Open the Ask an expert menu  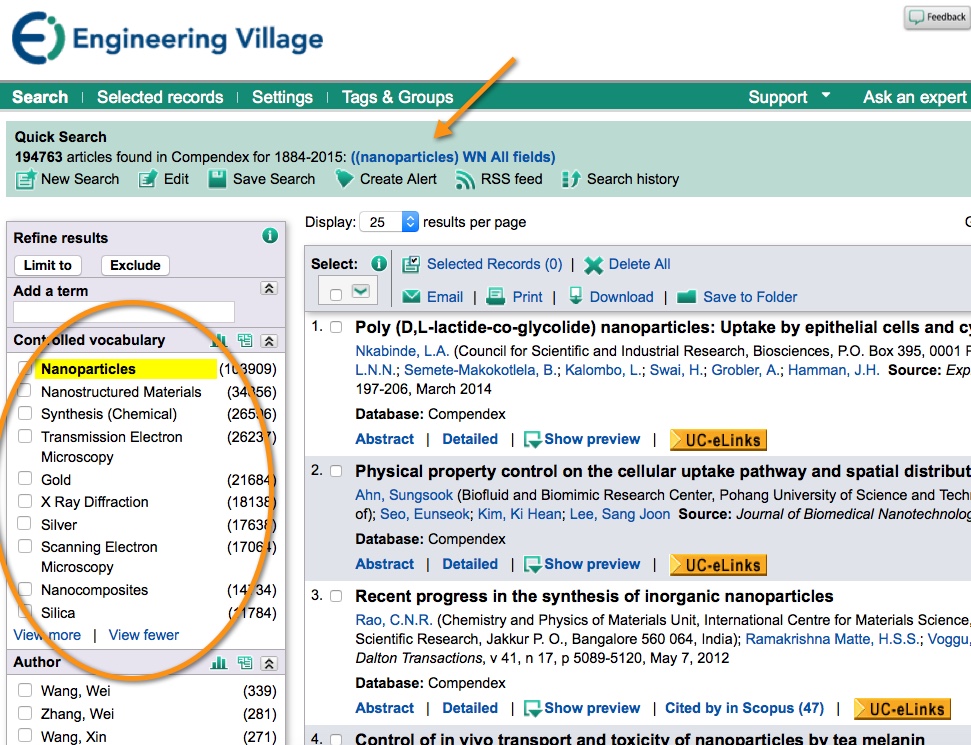tap(915, 97)
